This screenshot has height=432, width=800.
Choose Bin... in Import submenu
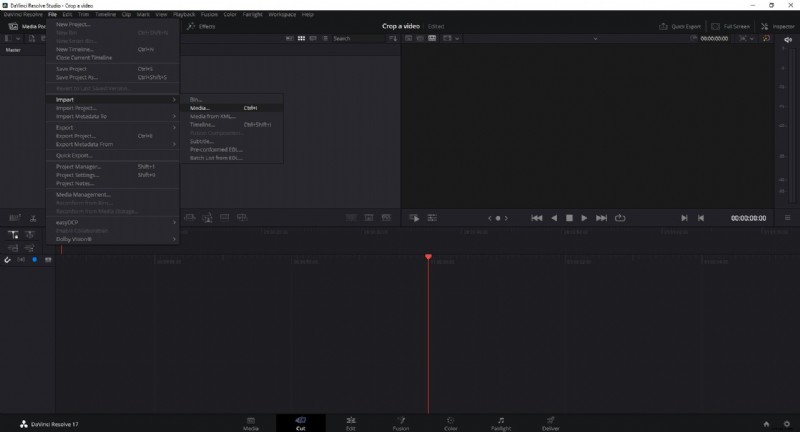232,99
